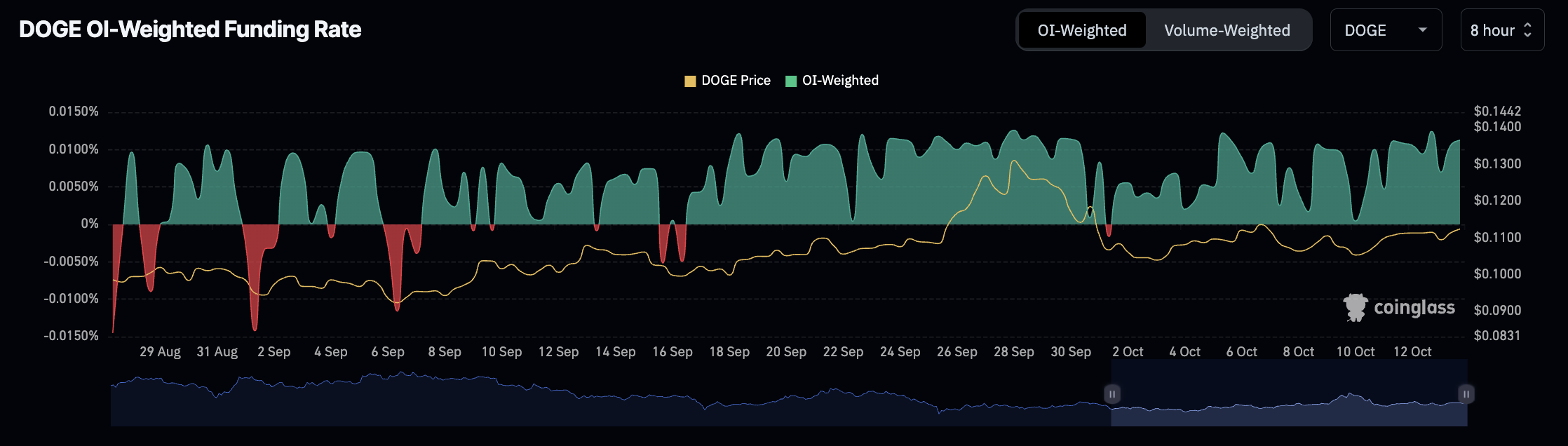This screenshot has width=1568, height=446.
Task: Click the -0.0050% funding rate axis label
Action: (71, 262)
